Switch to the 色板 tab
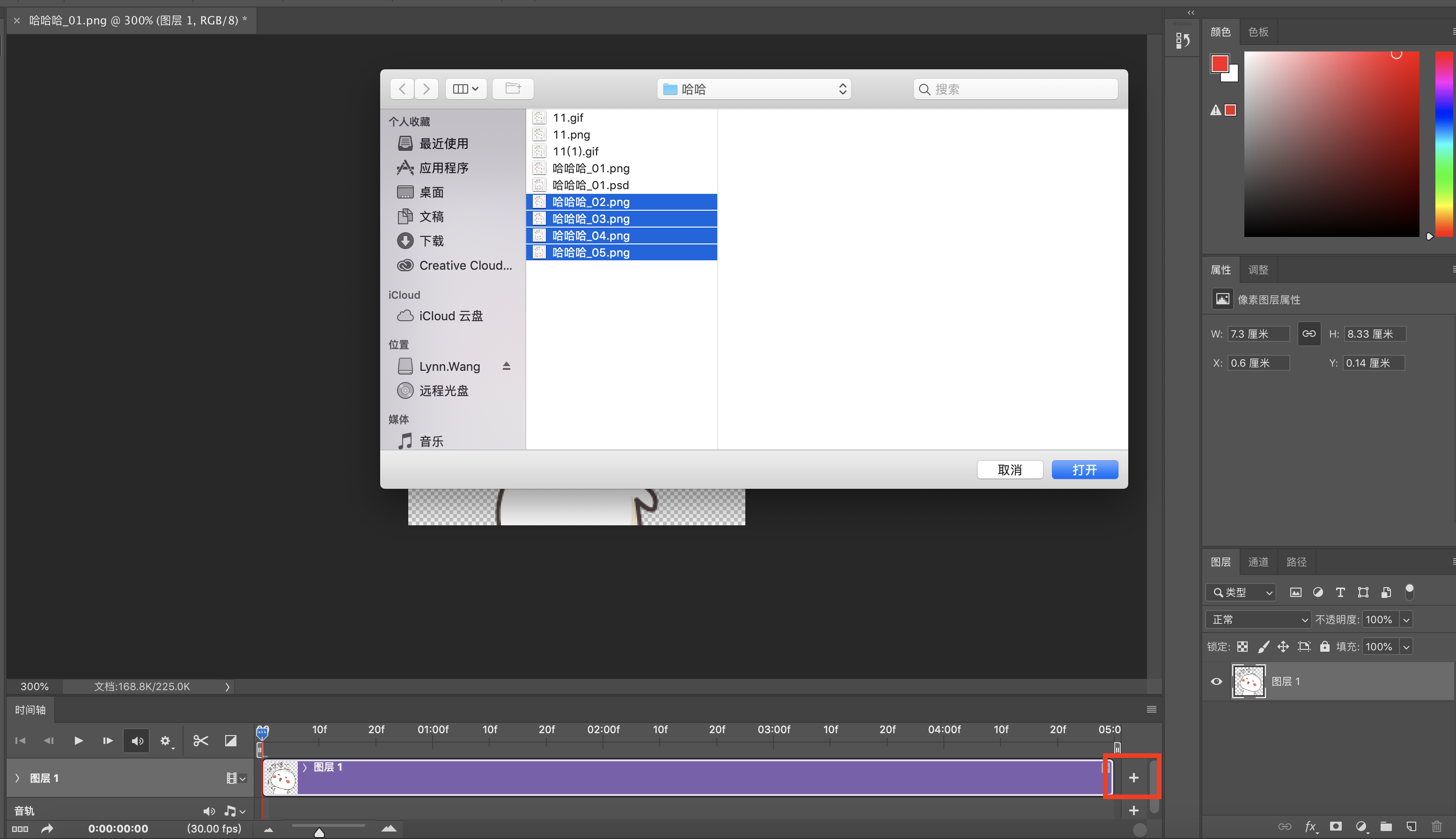This screenshot has height=839, width=1456. tap(1258, 32)
